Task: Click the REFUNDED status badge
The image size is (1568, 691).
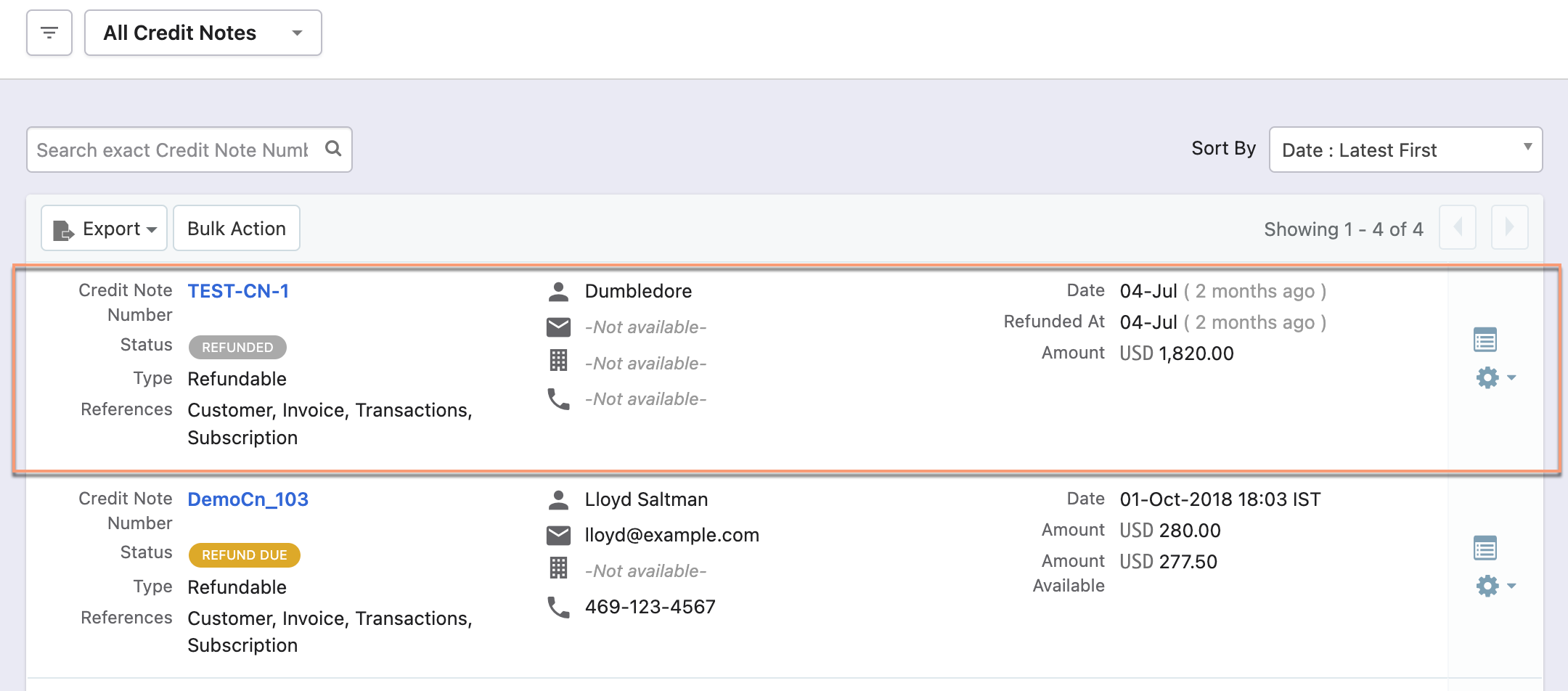Action: pyautogui.click(x=237, y=348)
